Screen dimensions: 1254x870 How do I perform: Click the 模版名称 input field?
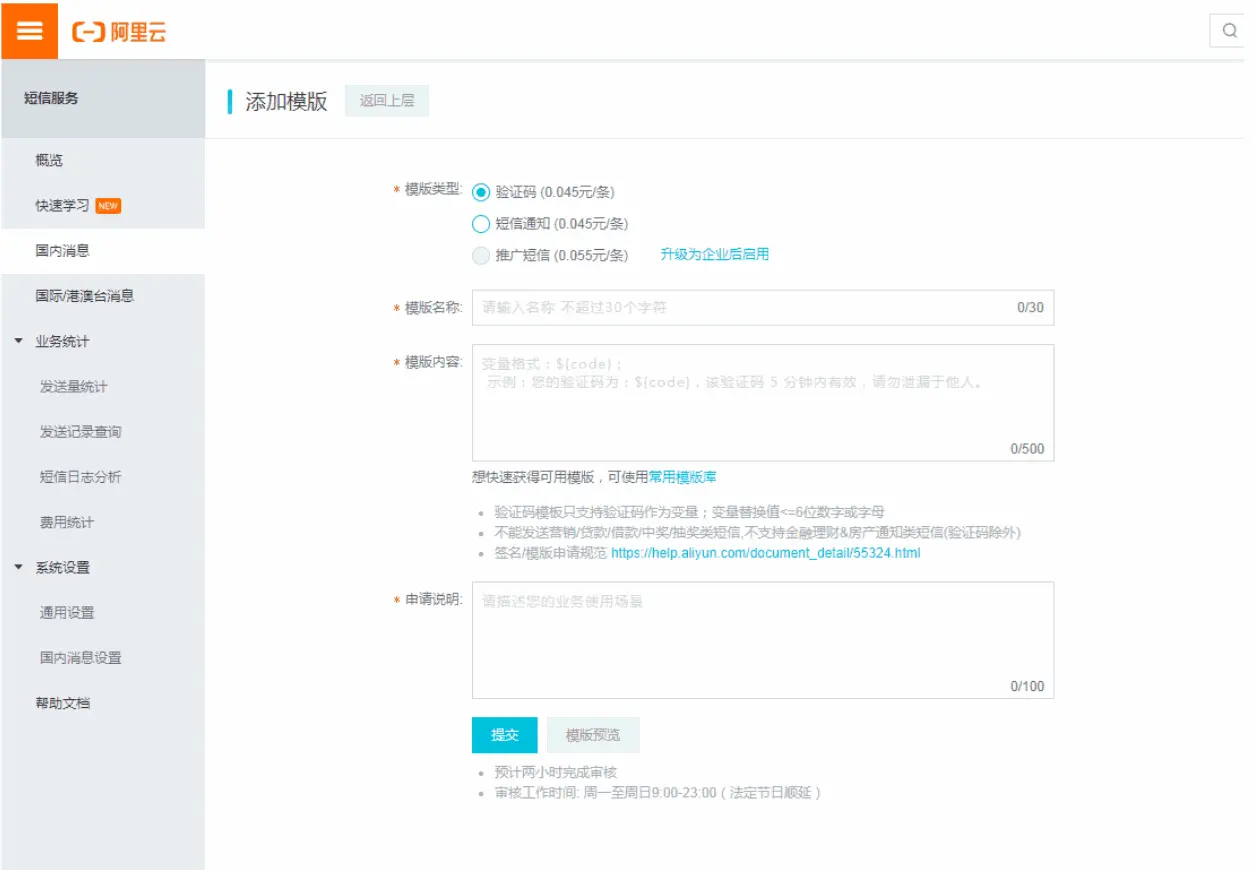[740, 308]
